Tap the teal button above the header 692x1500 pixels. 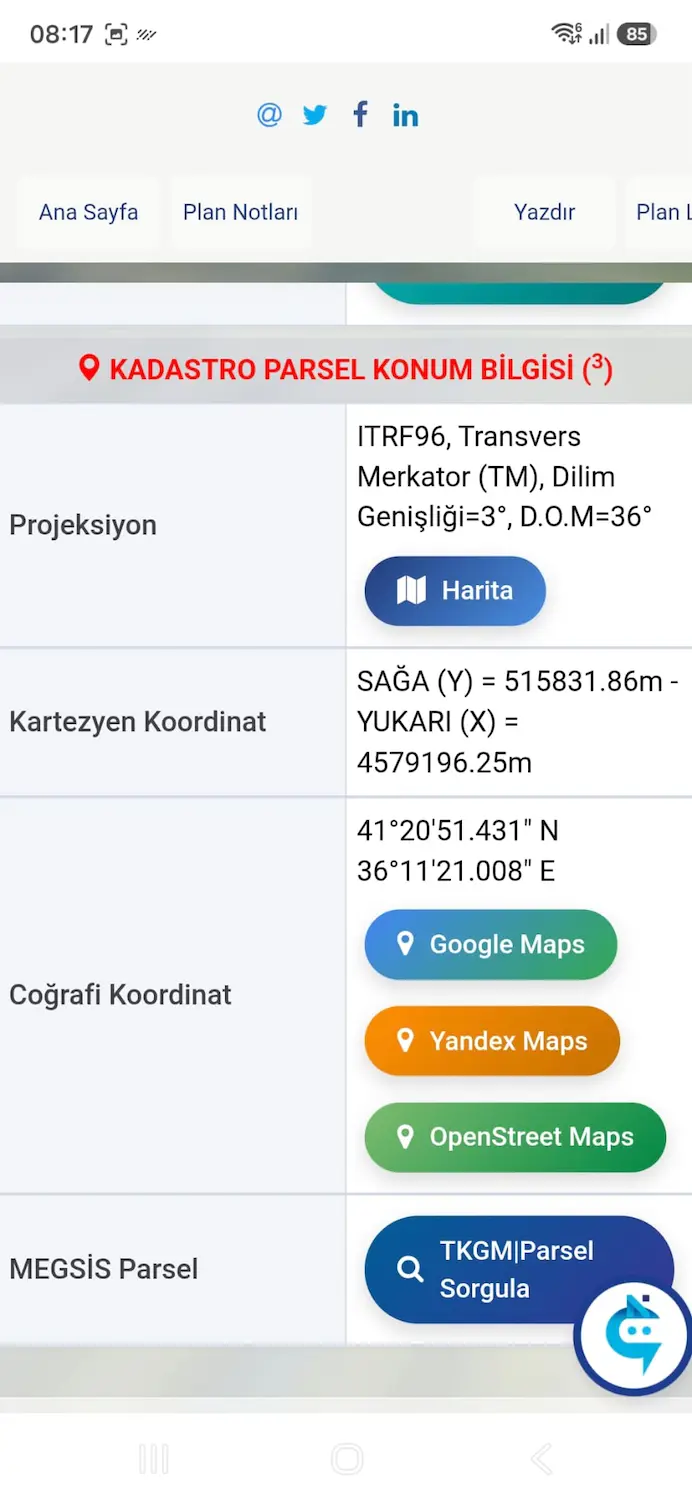[519, 292]
